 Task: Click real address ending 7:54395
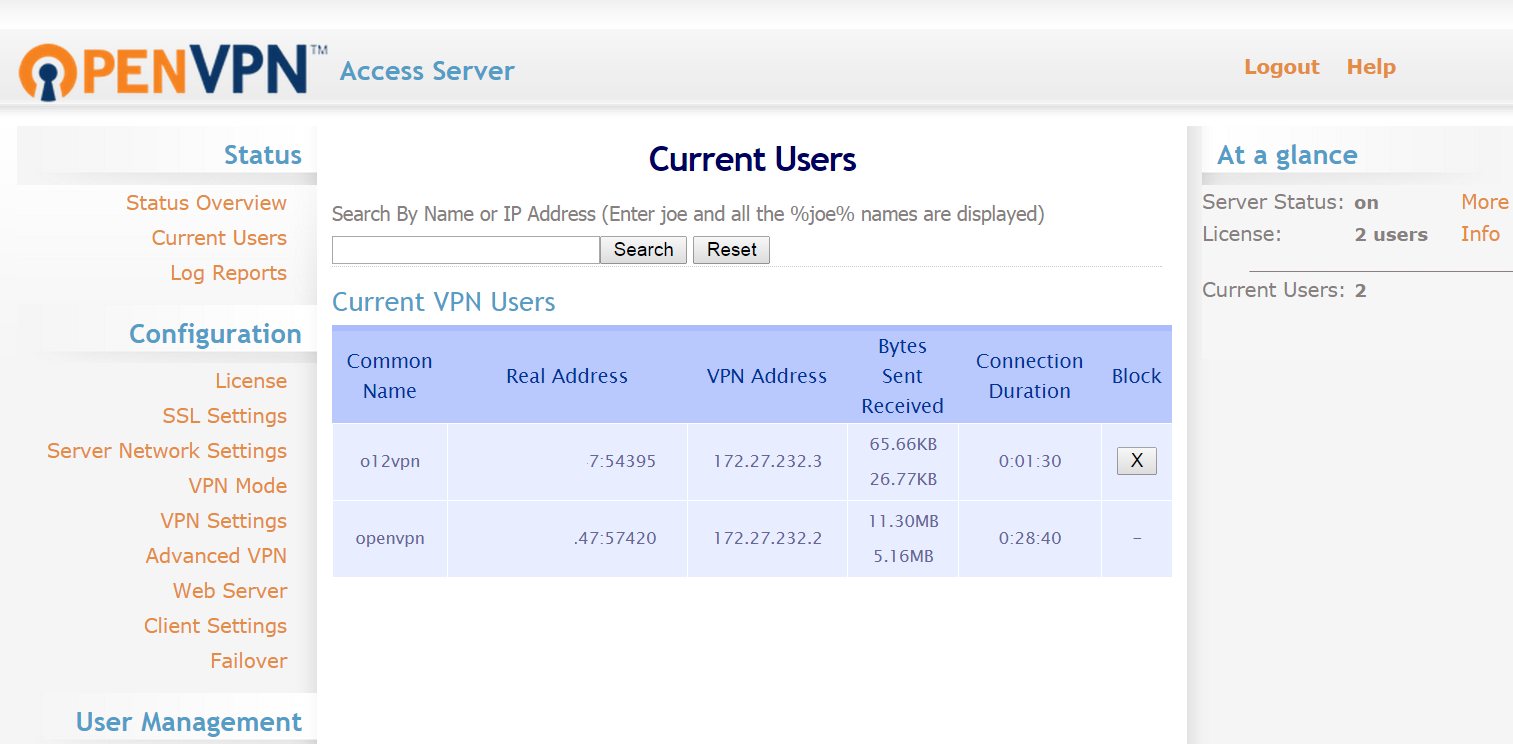pyautogui.click(x=622, y=461)
